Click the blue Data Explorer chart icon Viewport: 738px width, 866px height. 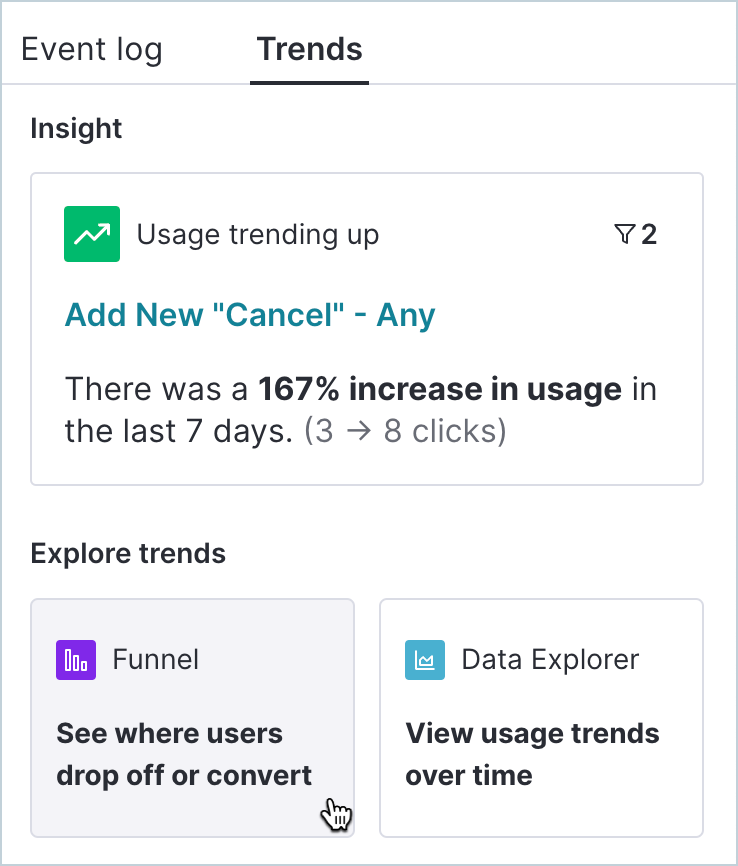pyautogui.click(x=425, y=660)
